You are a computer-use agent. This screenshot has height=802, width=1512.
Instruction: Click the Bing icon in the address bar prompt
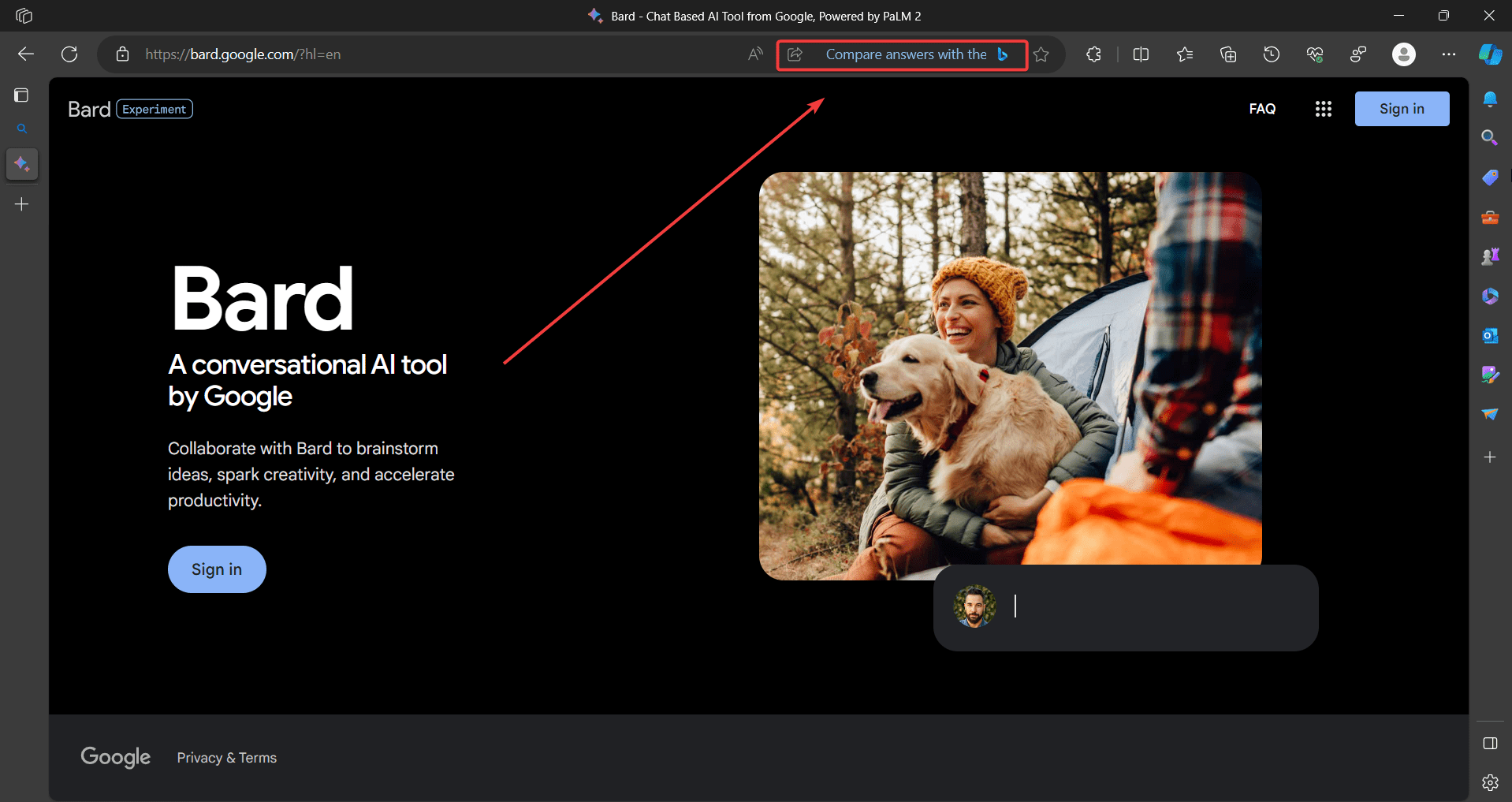click(1004, 54)
